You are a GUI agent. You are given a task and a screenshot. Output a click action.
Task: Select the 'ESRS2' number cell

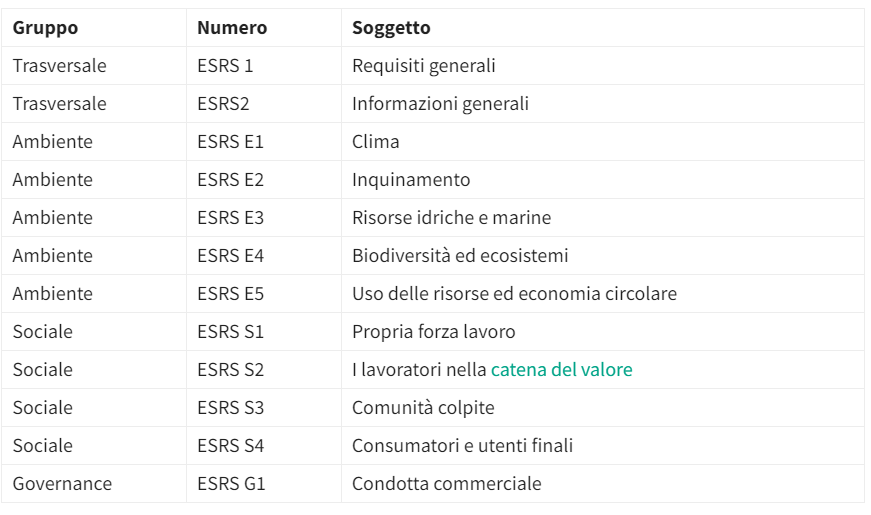point(224,104)
